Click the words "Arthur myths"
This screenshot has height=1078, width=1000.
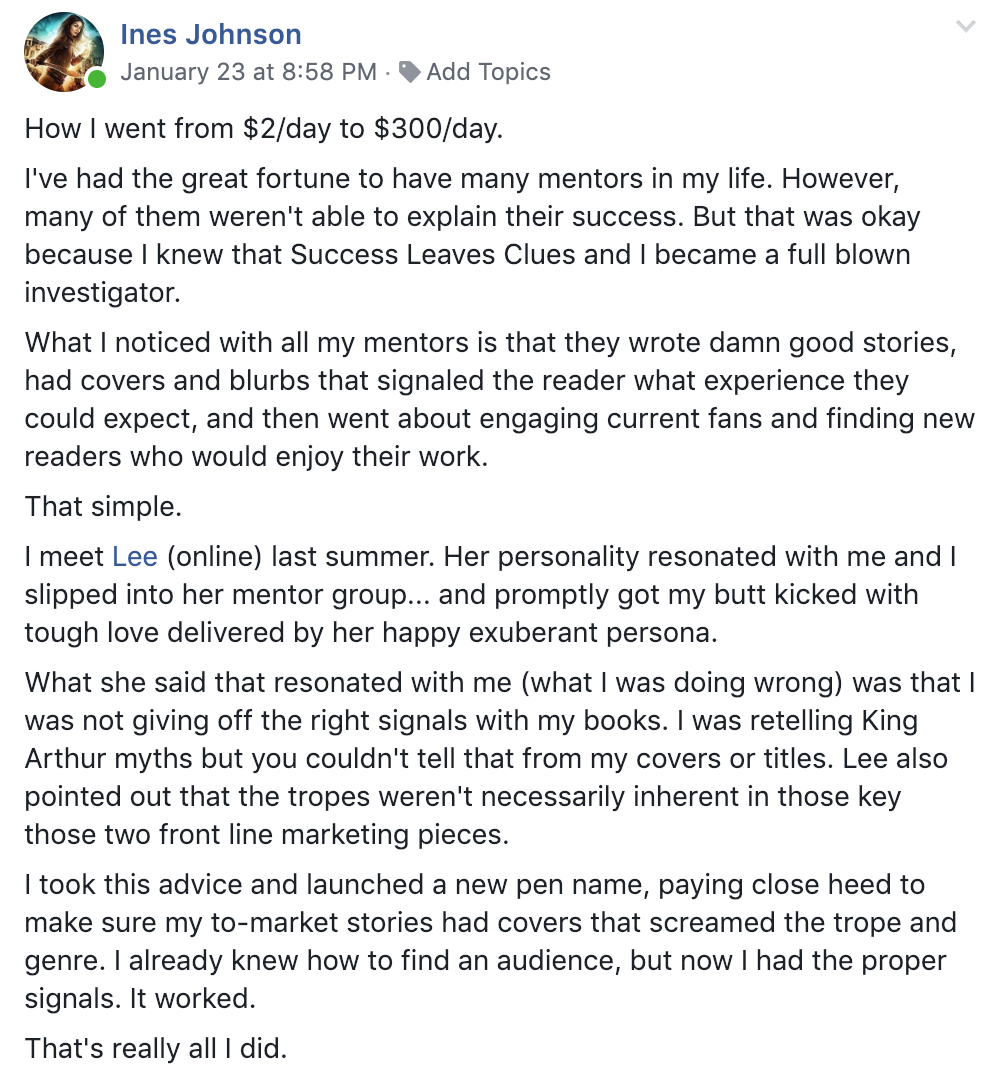(x=109, y=758)
